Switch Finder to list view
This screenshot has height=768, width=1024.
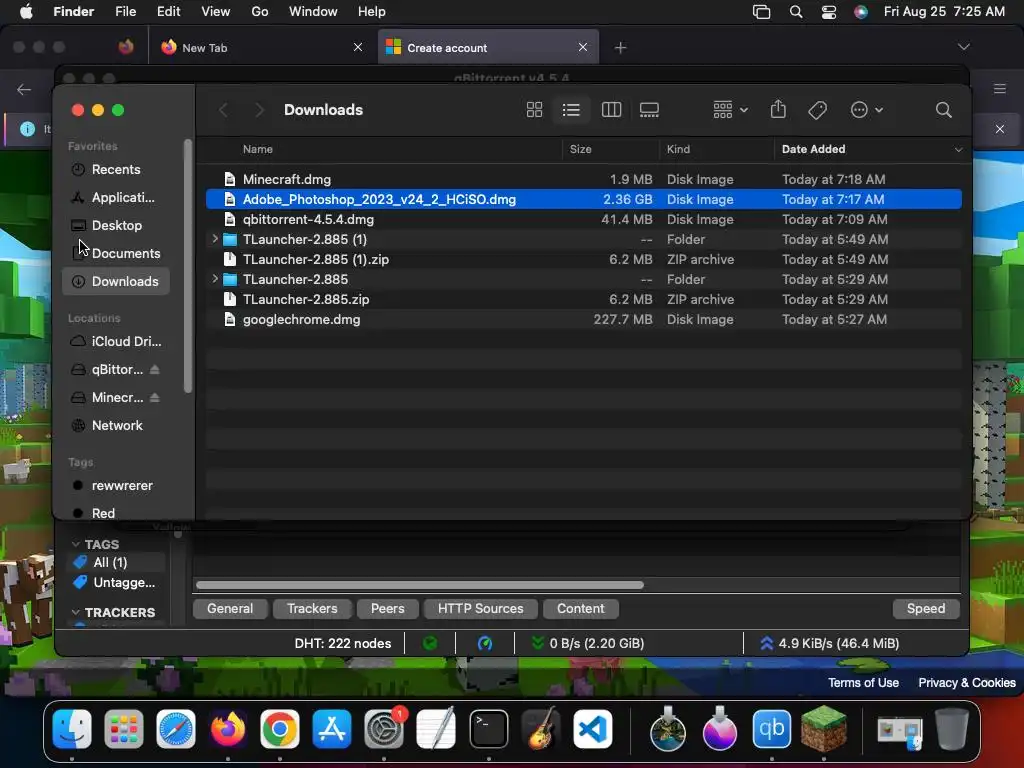571,110
